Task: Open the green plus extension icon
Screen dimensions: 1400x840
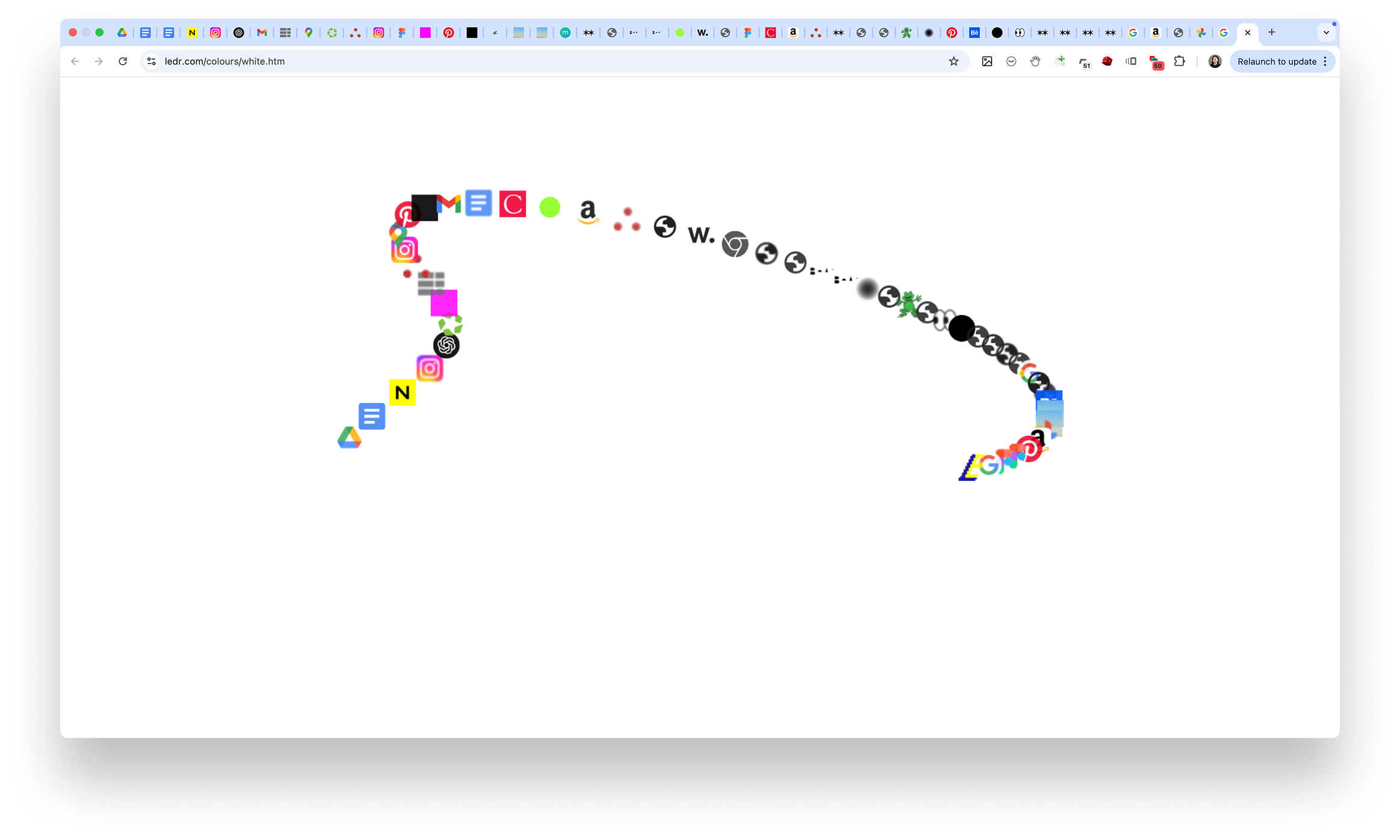Action: [x=1060, y=61]
